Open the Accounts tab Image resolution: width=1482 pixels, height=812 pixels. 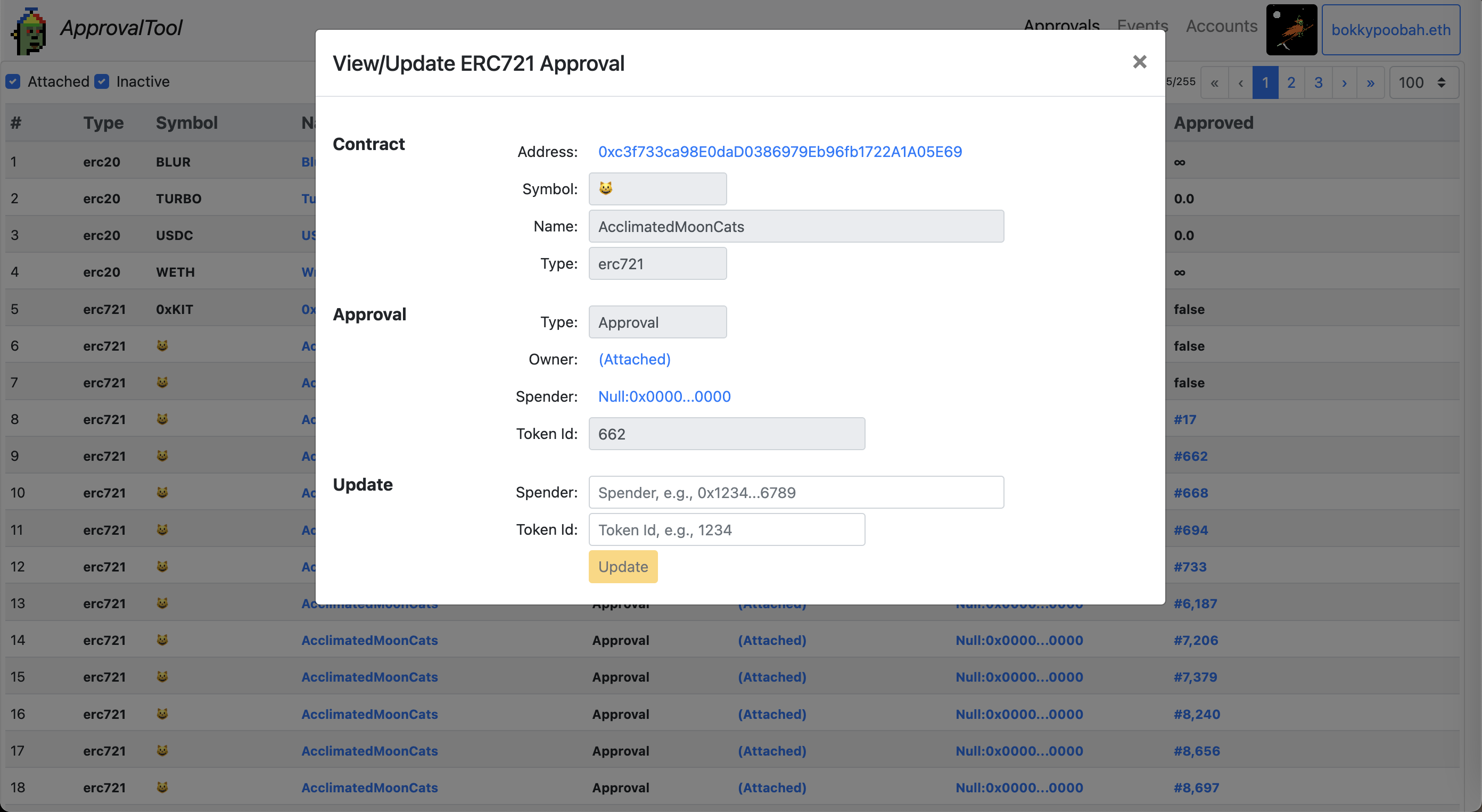coord(1221,27)
